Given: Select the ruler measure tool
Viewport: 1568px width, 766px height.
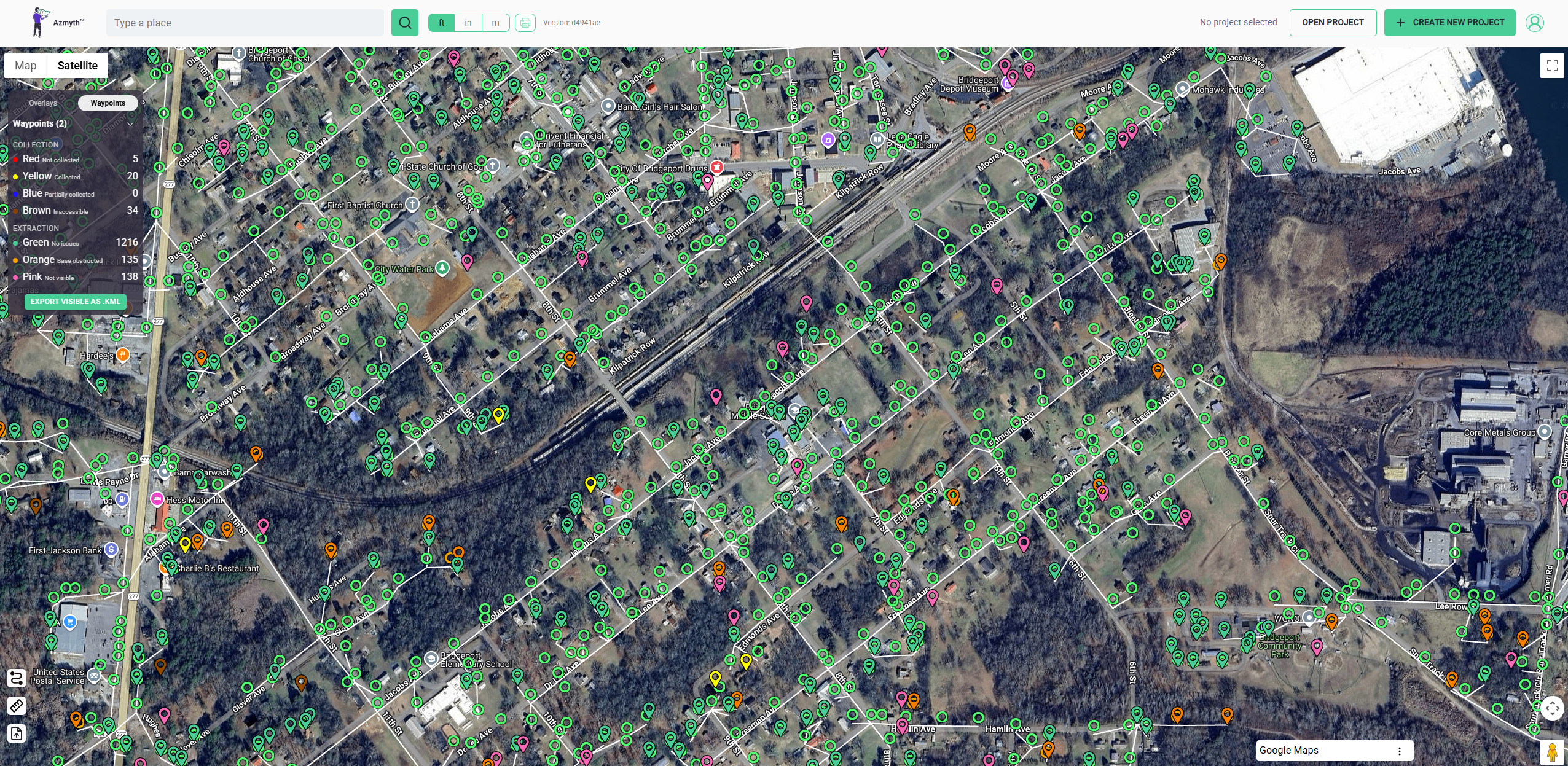Looking at the screenshot, I should tap(17, 706).
